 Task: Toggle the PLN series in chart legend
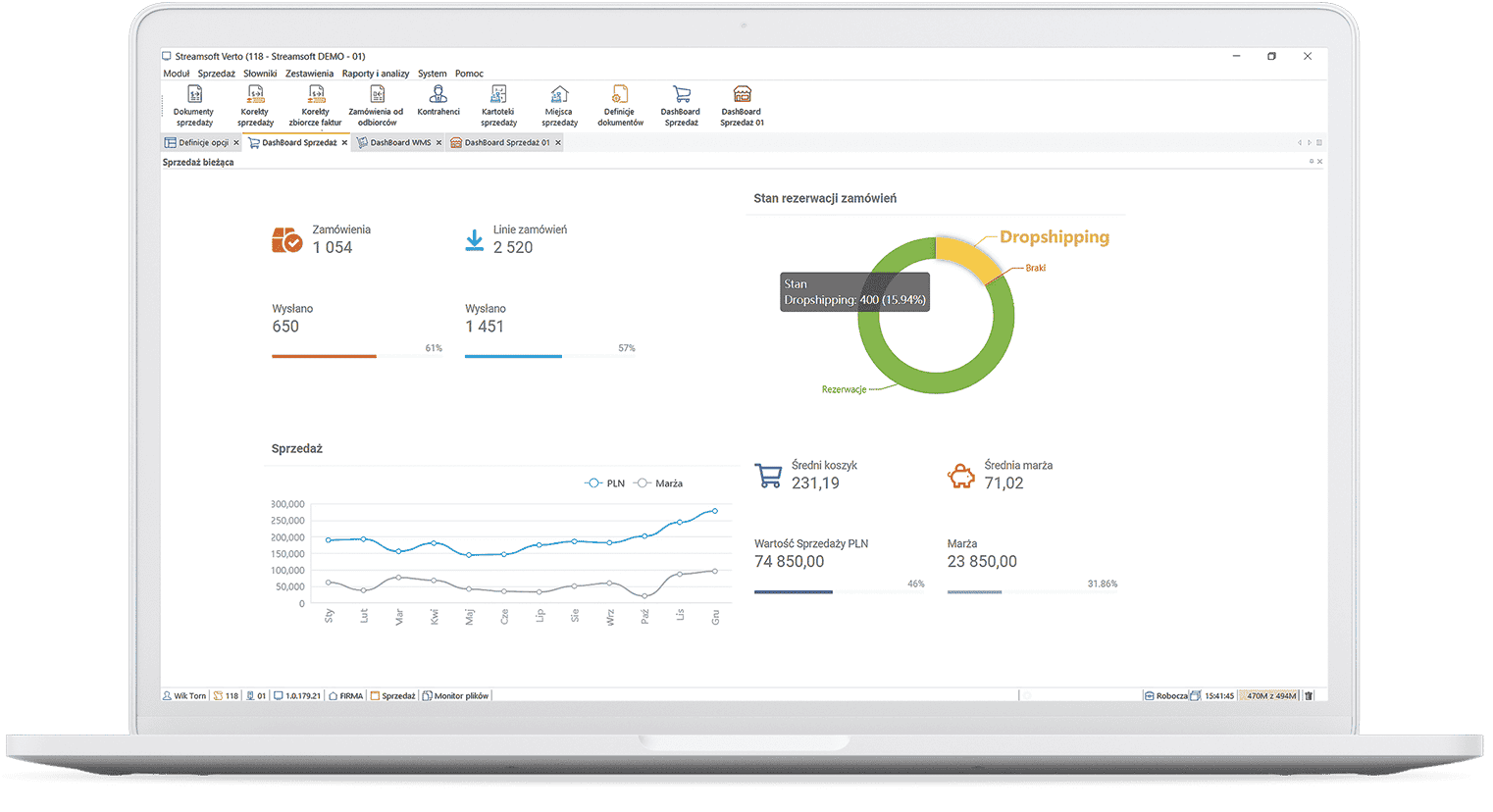pyautogui.click(x=604, y=483)
